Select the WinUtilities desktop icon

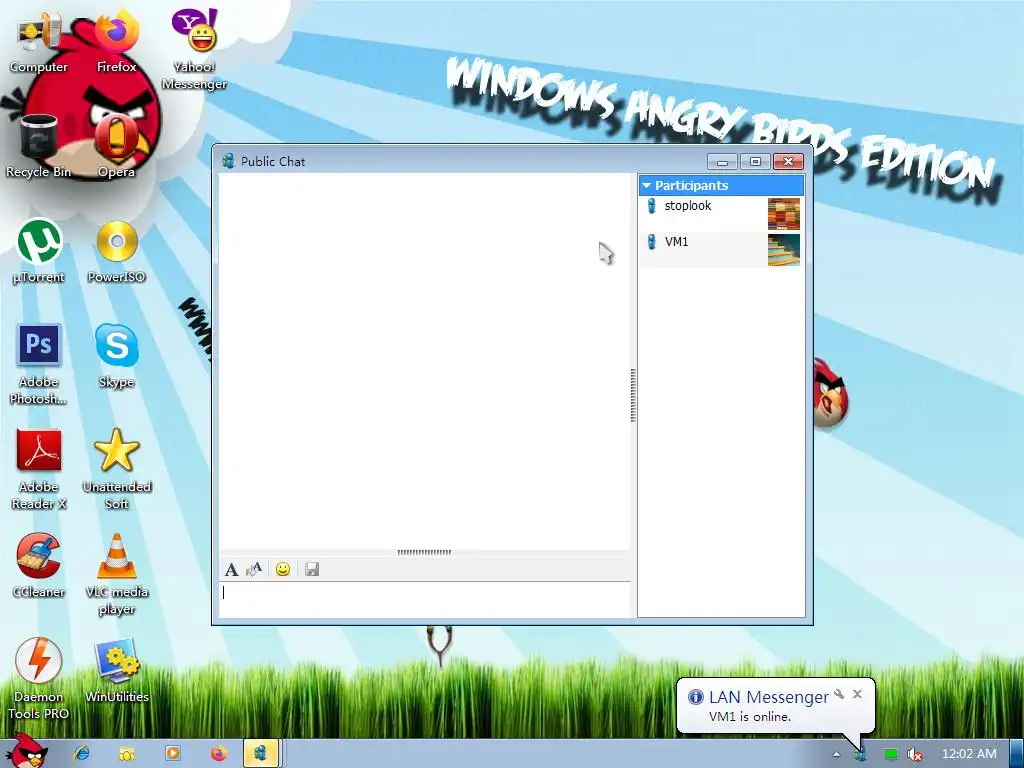click(116, 671)
